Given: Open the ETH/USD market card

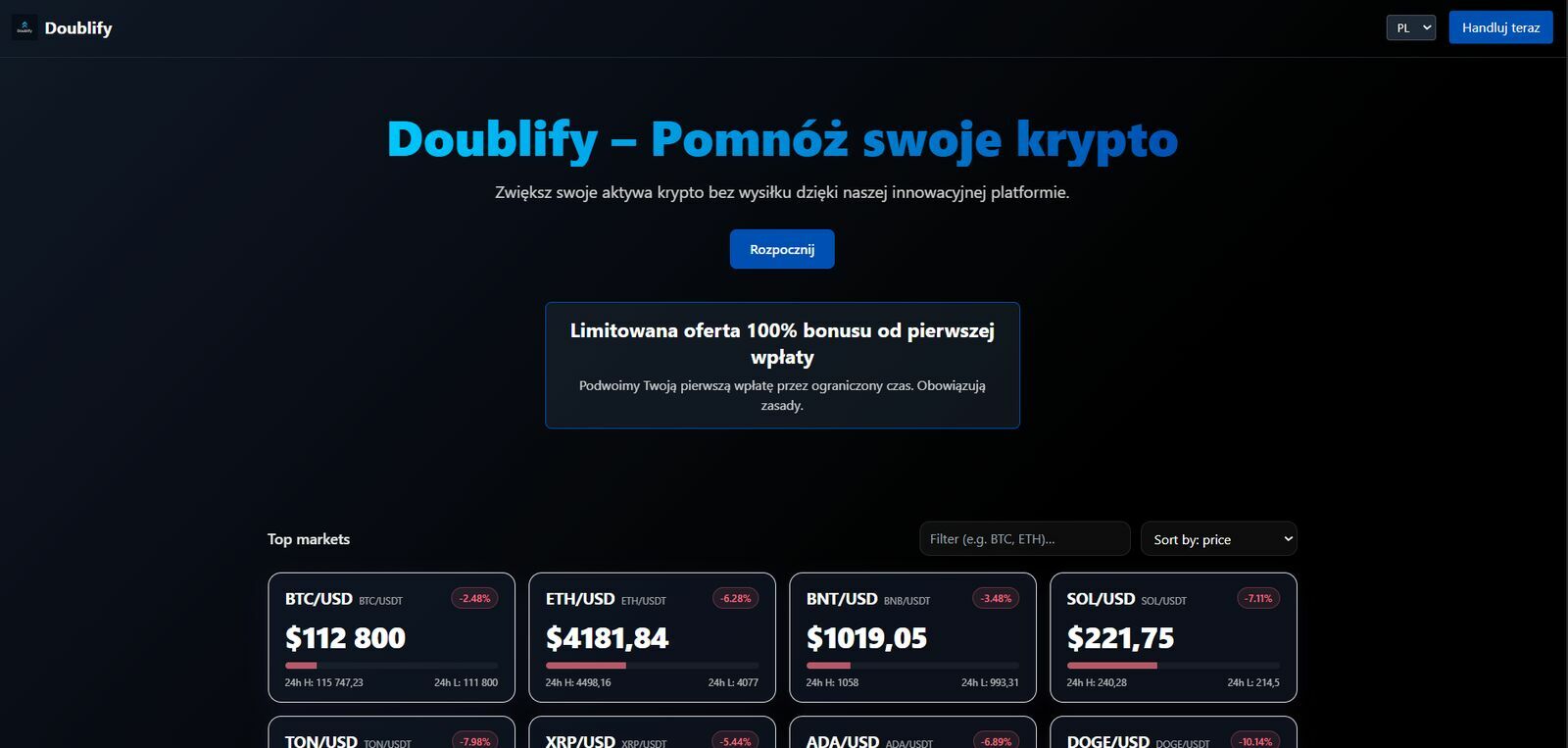Looking at the screenshot, I should (x=652, y=637).
